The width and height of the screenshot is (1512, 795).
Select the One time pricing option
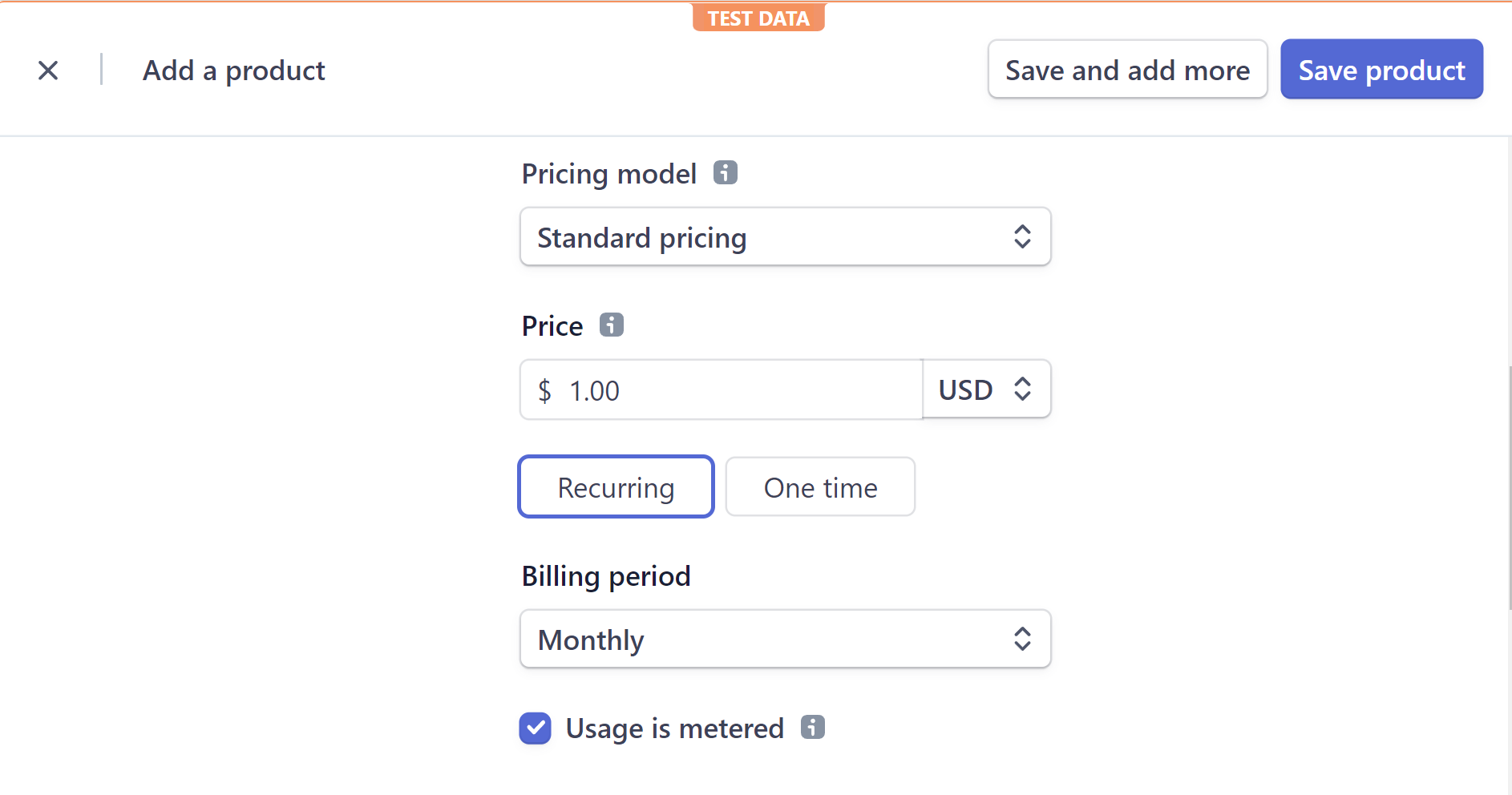820,486
